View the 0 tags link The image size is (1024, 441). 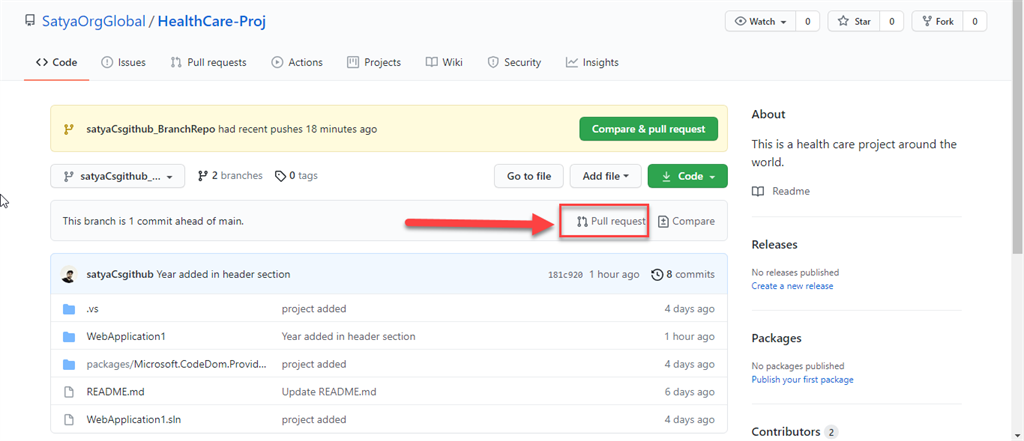pyautogui.click(x=296, y=176)
